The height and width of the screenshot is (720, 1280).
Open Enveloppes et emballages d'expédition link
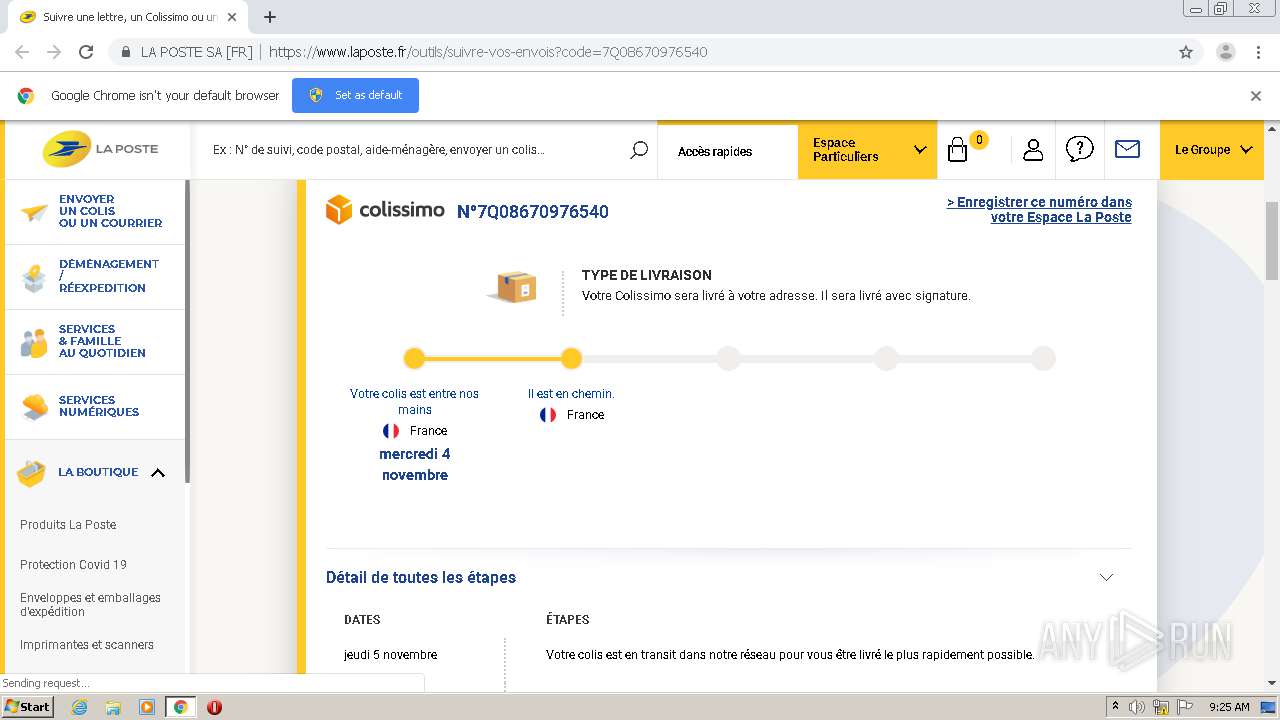[x=90, y=604]
